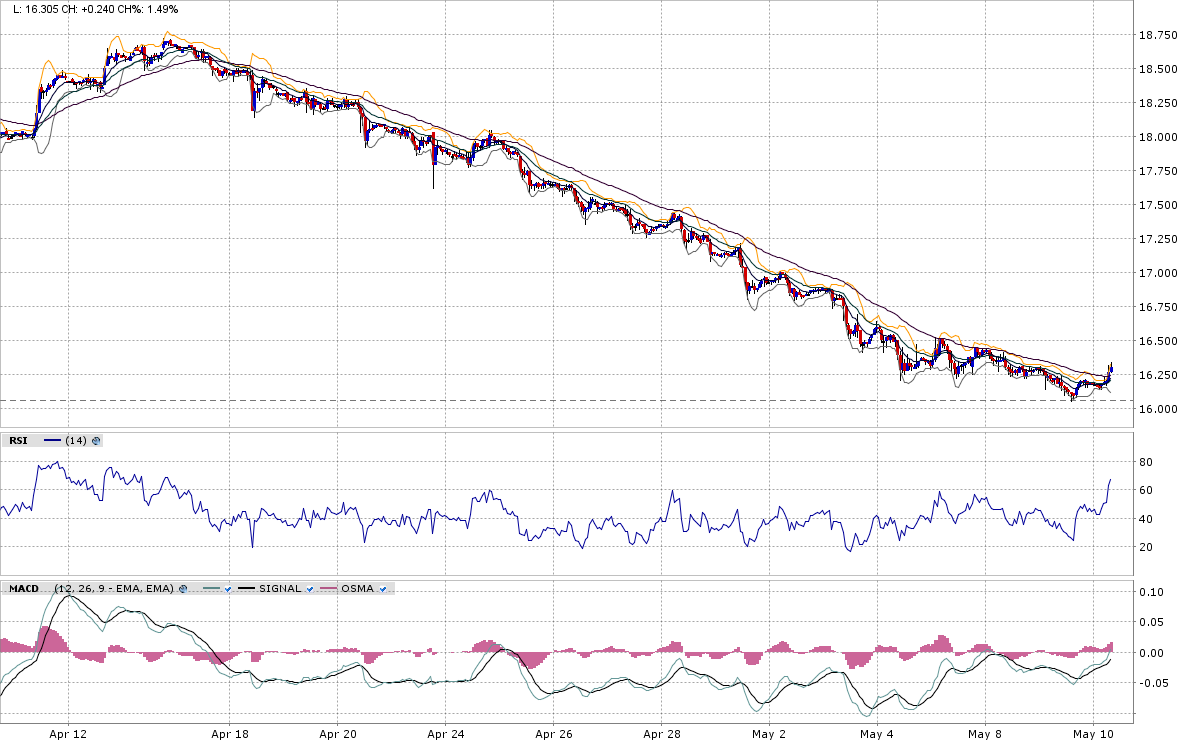Select the RSI (14) period parameter
Viewport: 1186px width, 748px height.
click(76, 440)
